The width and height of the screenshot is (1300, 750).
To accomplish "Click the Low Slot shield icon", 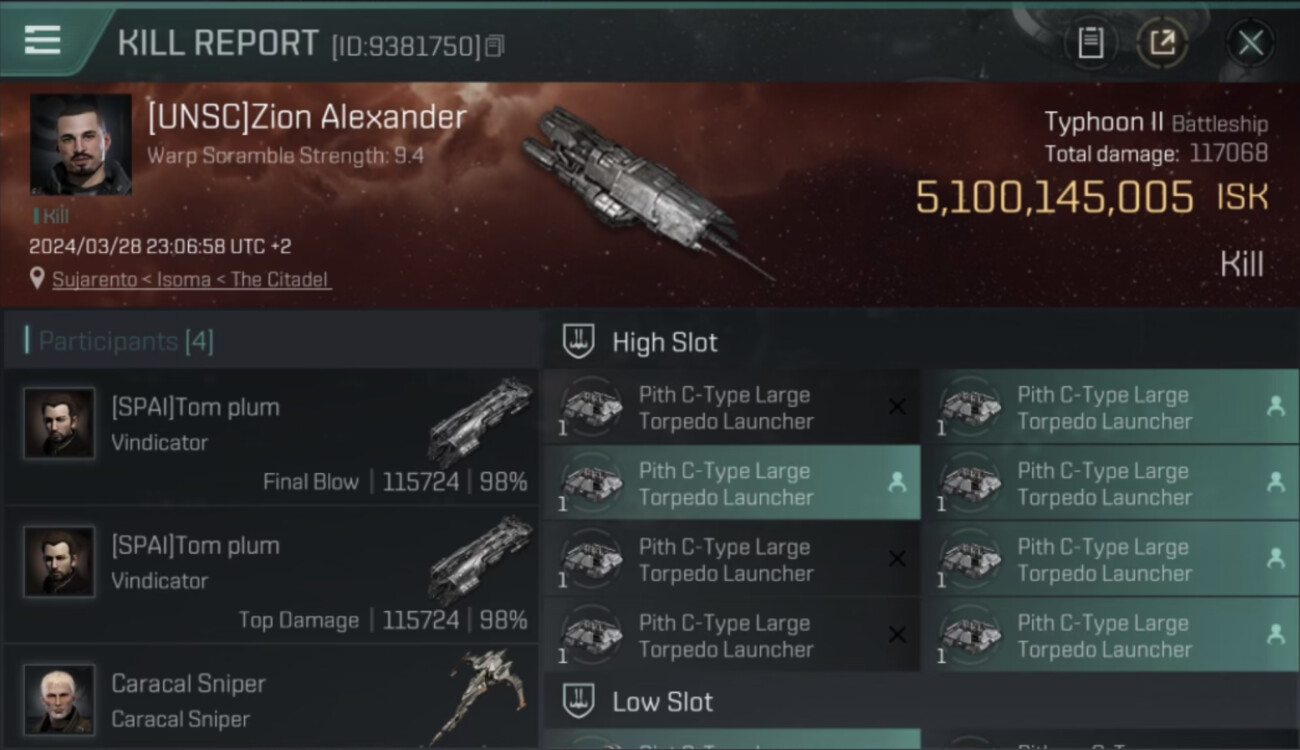I will click(579, 701).
